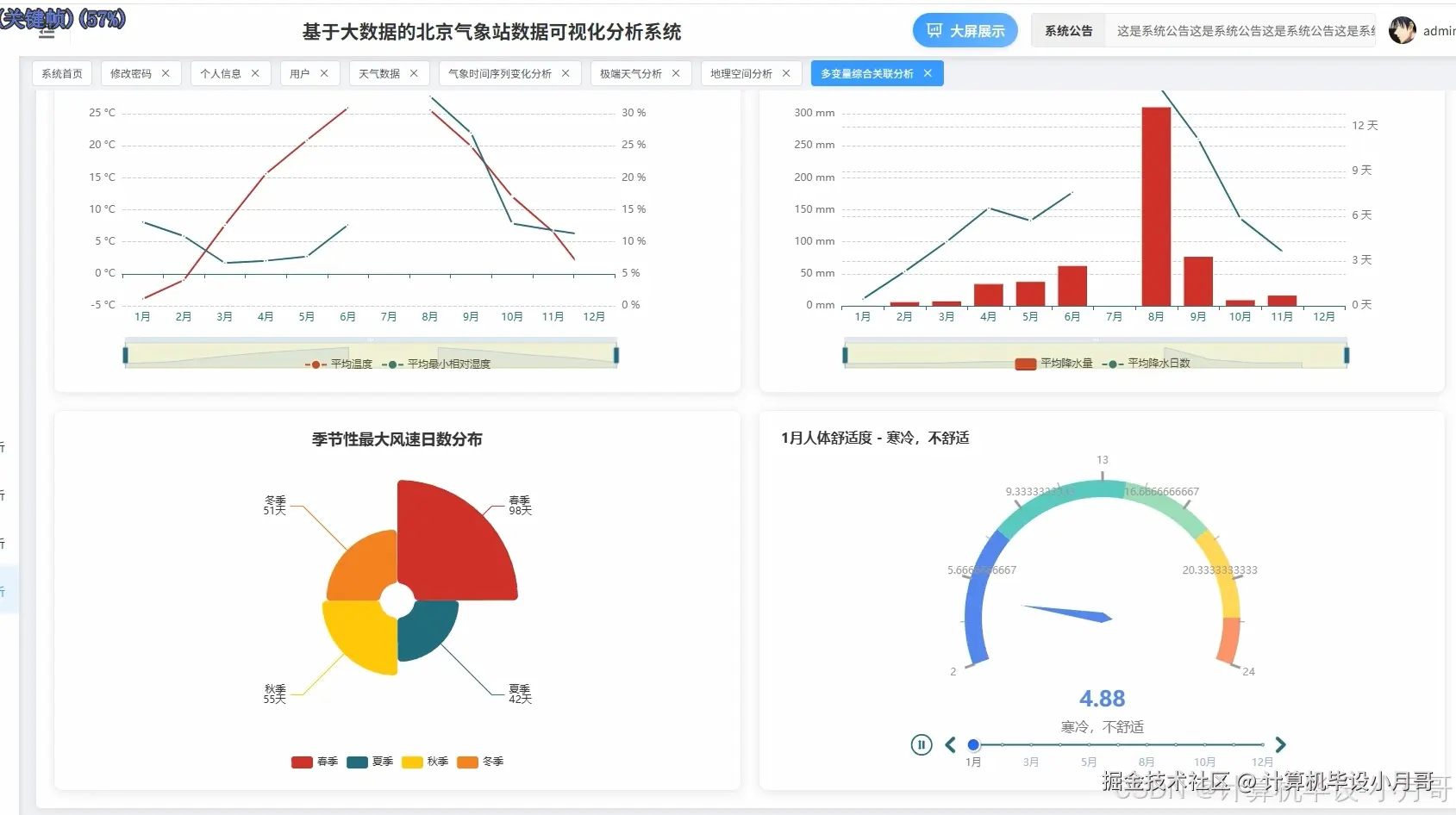Open the 大屏展示 big screen view

tap(965, 31)
